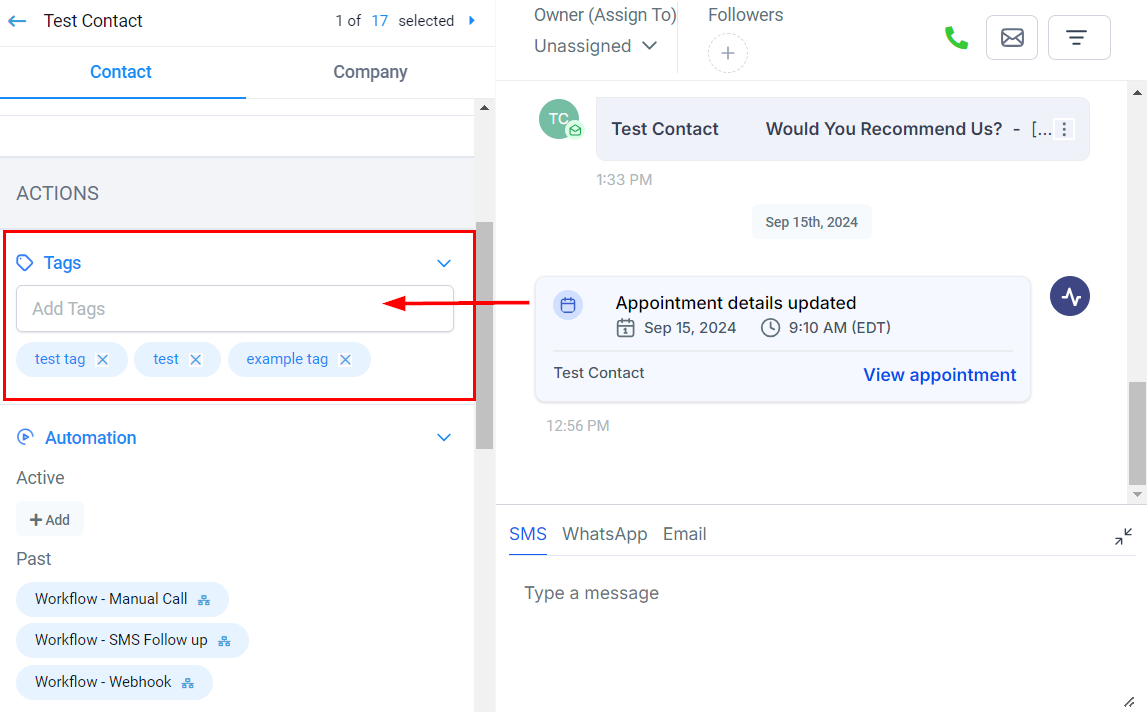Click the Add automation button
This screenshot has width=1147, height=712.
[x=50, y=520]
